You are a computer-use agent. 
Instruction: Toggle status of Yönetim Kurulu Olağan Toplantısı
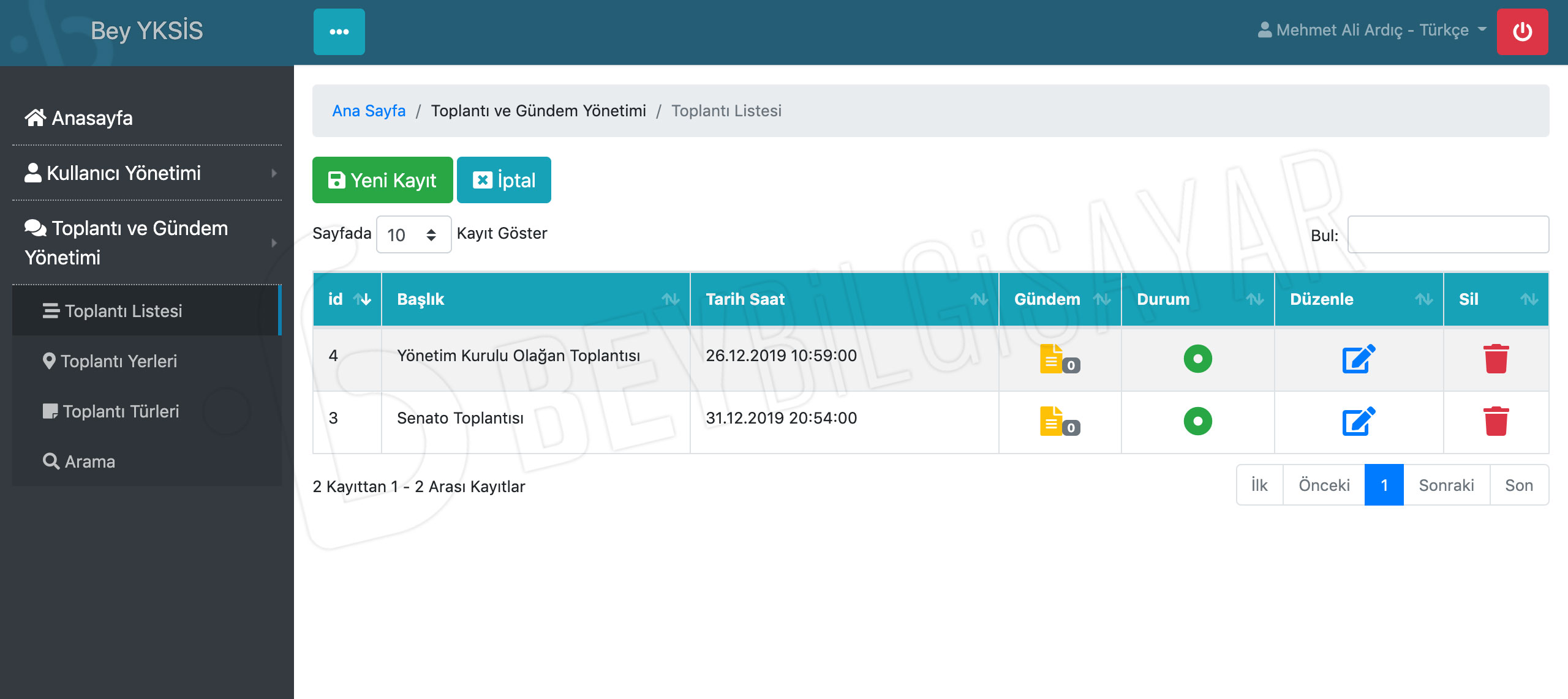click(1197, 359)
